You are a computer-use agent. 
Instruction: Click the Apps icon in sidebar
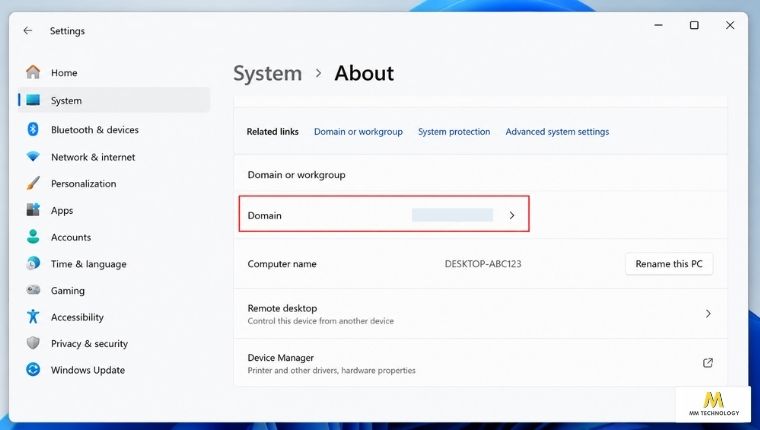click(x=33, y=210)
